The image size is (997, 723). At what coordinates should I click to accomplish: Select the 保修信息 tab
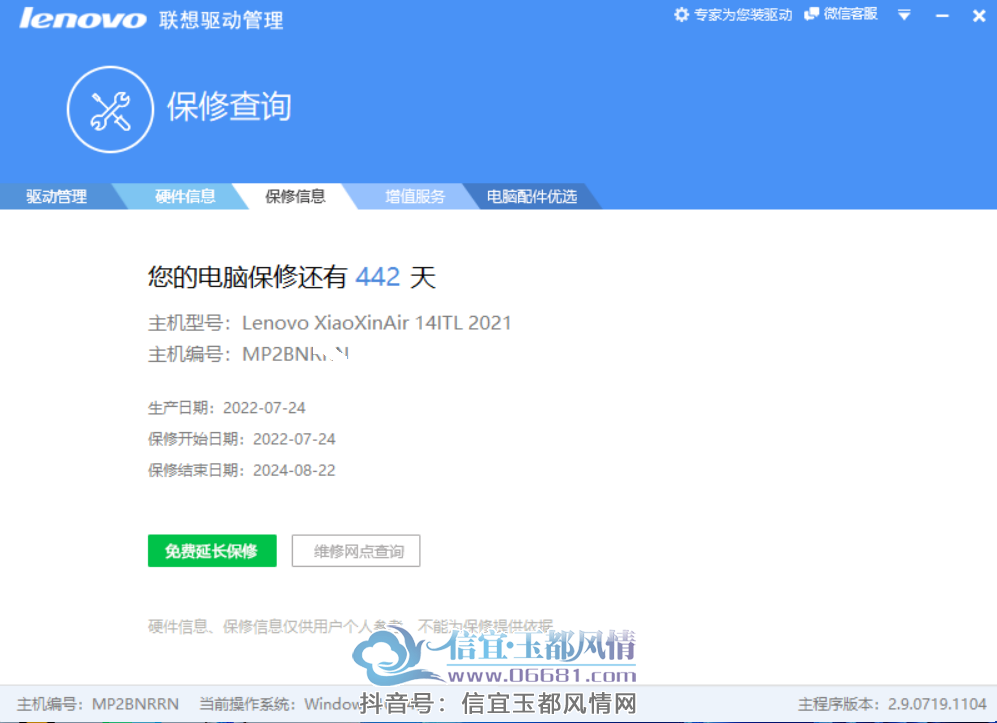click(x=295, y=196)
